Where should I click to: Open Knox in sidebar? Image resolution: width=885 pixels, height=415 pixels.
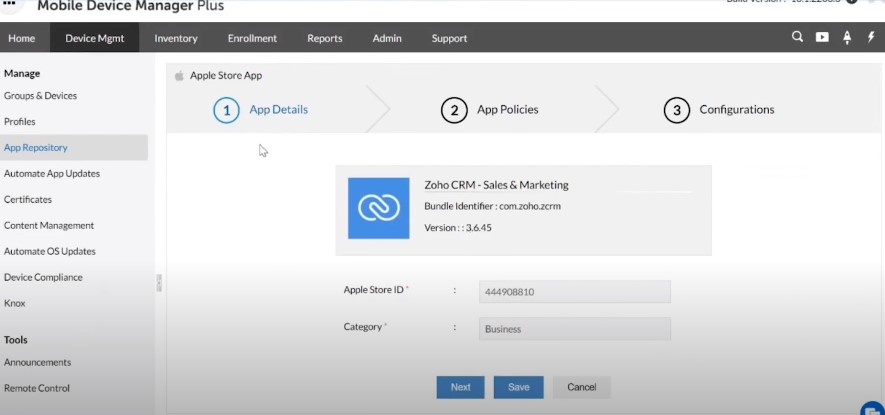(15, 303)
